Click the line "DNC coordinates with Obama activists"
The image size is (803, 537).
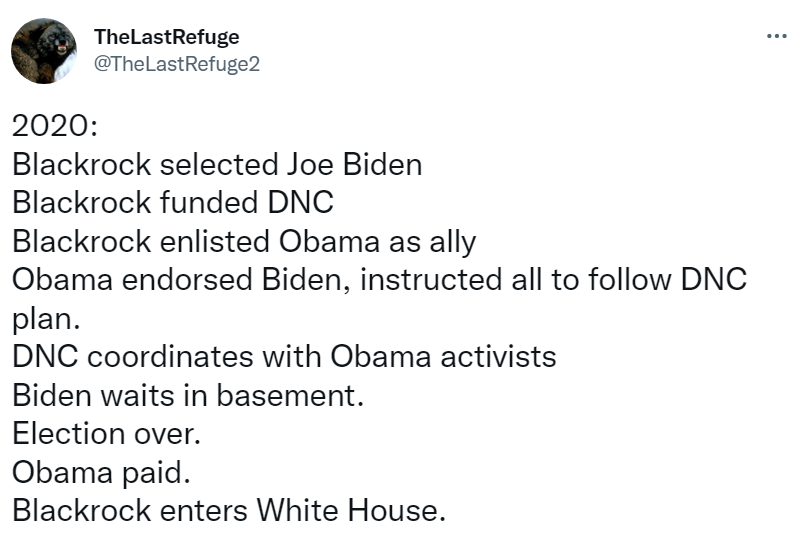click(284, 356)
